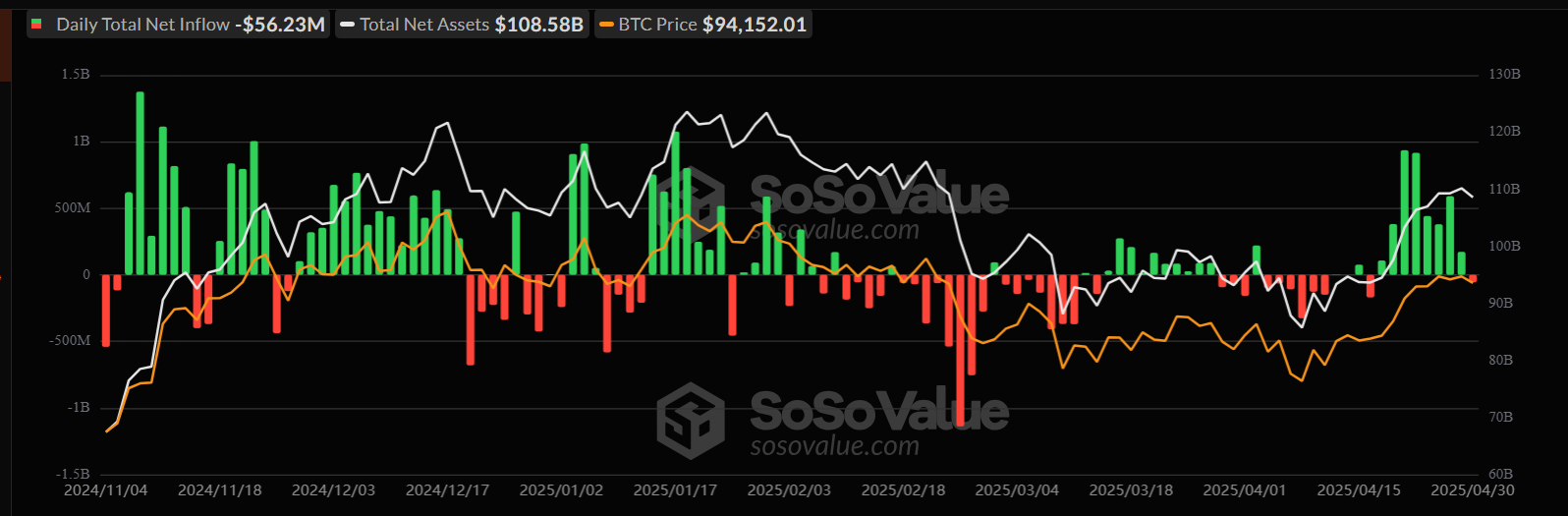Click the -1B left axis label
The image size is (1568, 516).
click(79, 408)
